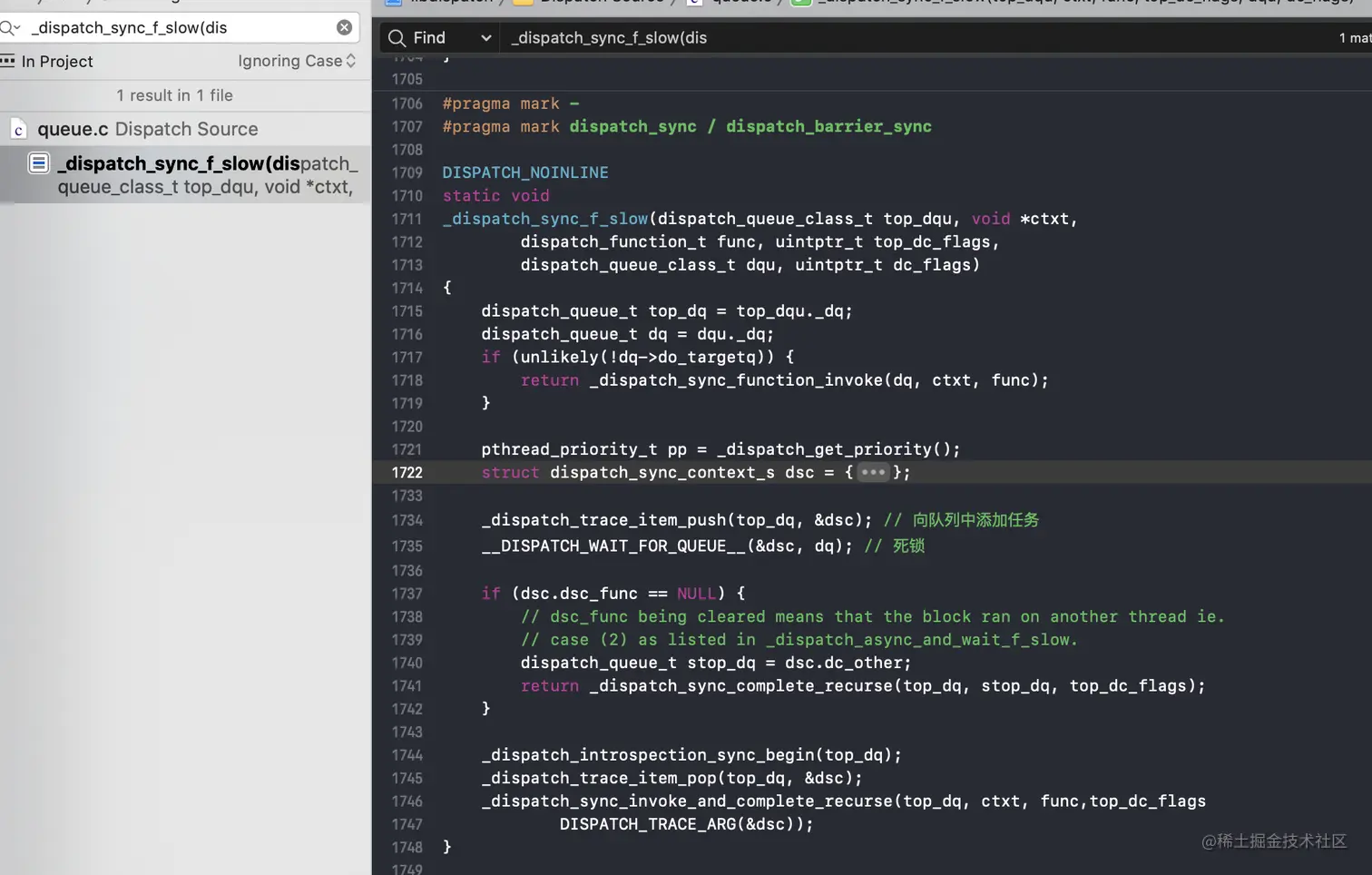Click DISPATCH_NOINLINE macro on line 1709
The image size is (1372, 875).
(x=525, y=172)
